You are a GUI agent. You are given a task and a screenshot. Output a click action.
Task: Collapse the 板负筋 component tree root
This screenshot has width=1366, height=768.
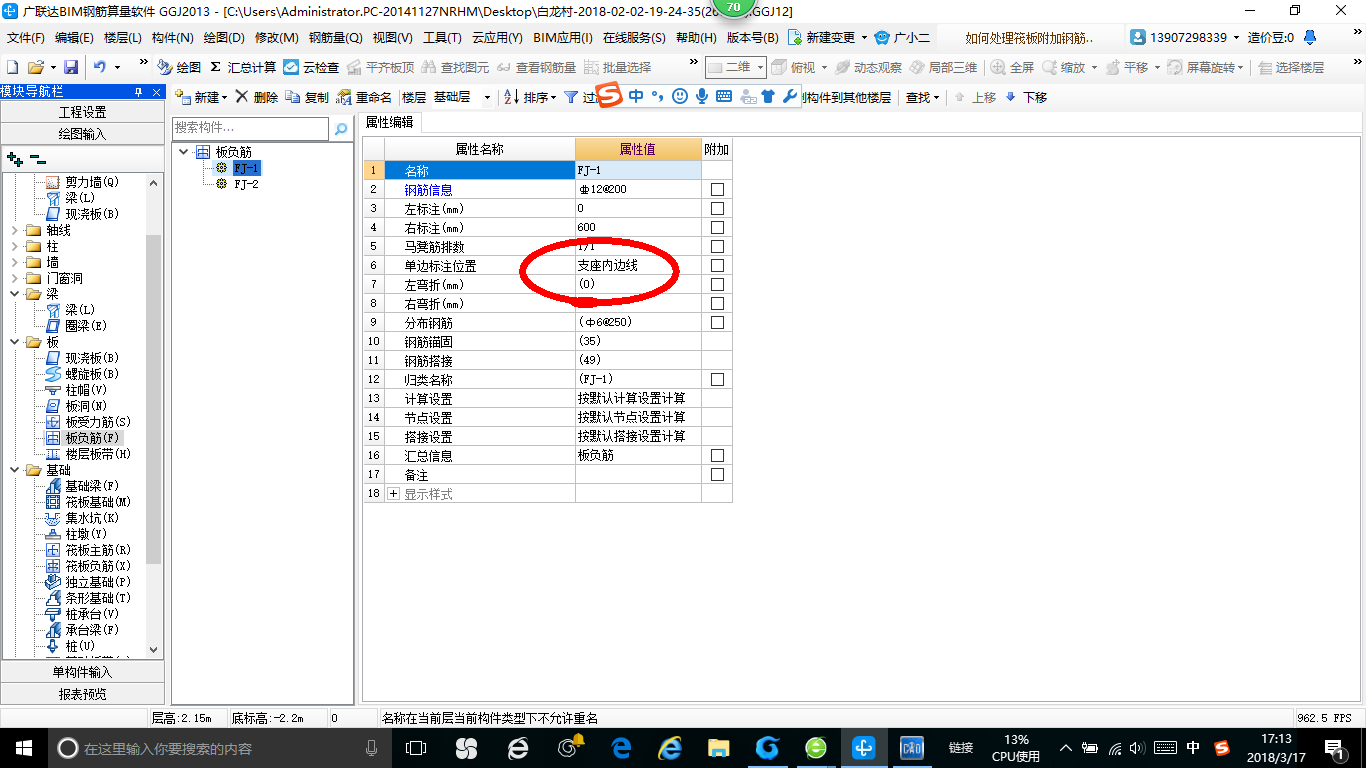coord(185,152)
